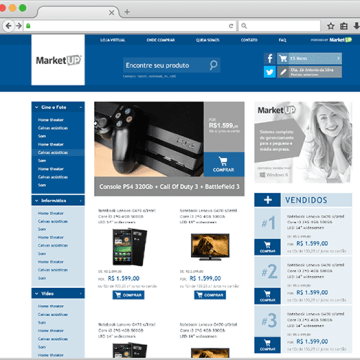Image resolution: width=360 pixels, height=360 pixels.
Task: Close the current browser tab
Action: coord(111,12)
